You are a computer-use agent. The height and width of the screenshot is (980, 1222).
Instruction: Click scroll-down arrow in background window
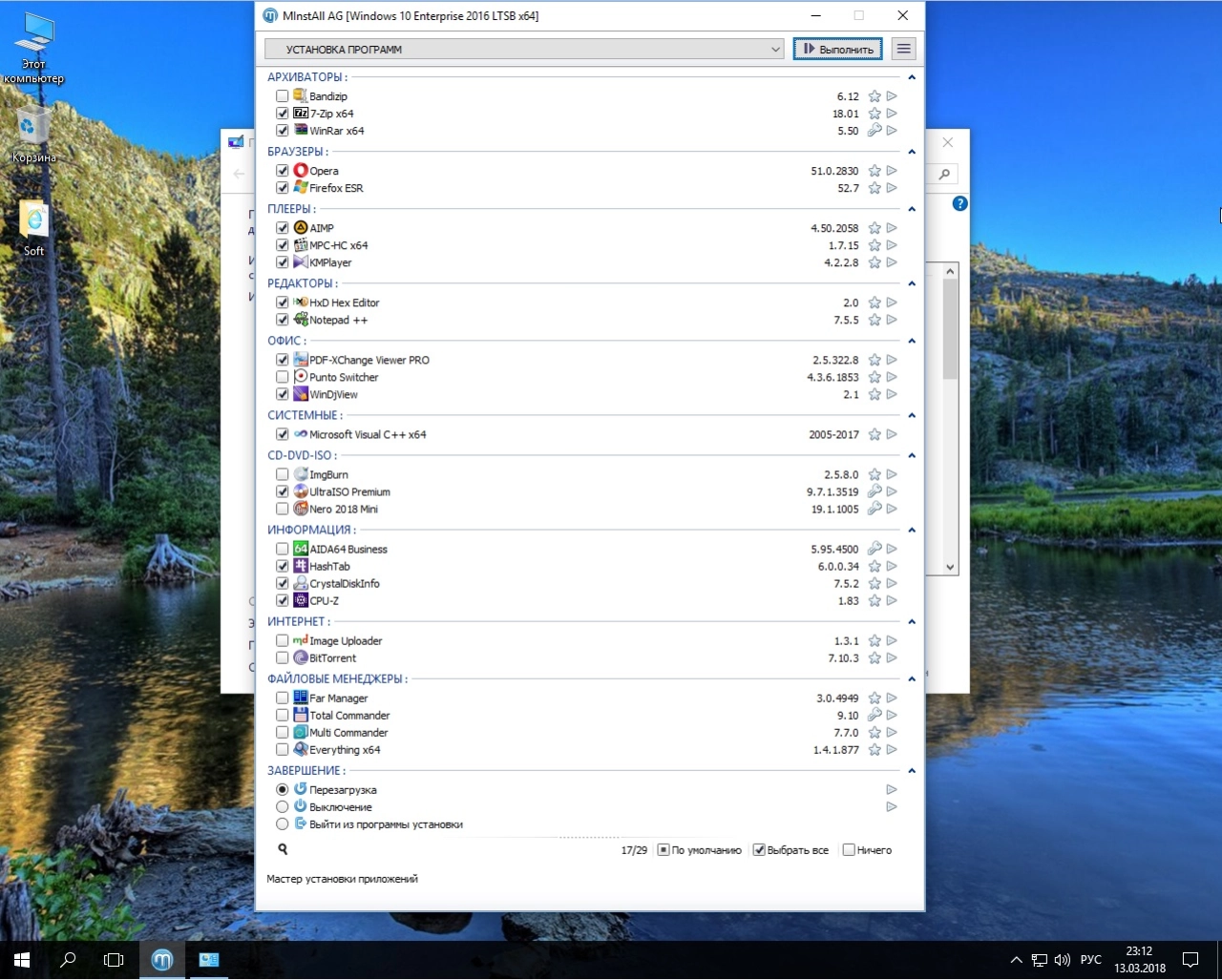point(950,567)
